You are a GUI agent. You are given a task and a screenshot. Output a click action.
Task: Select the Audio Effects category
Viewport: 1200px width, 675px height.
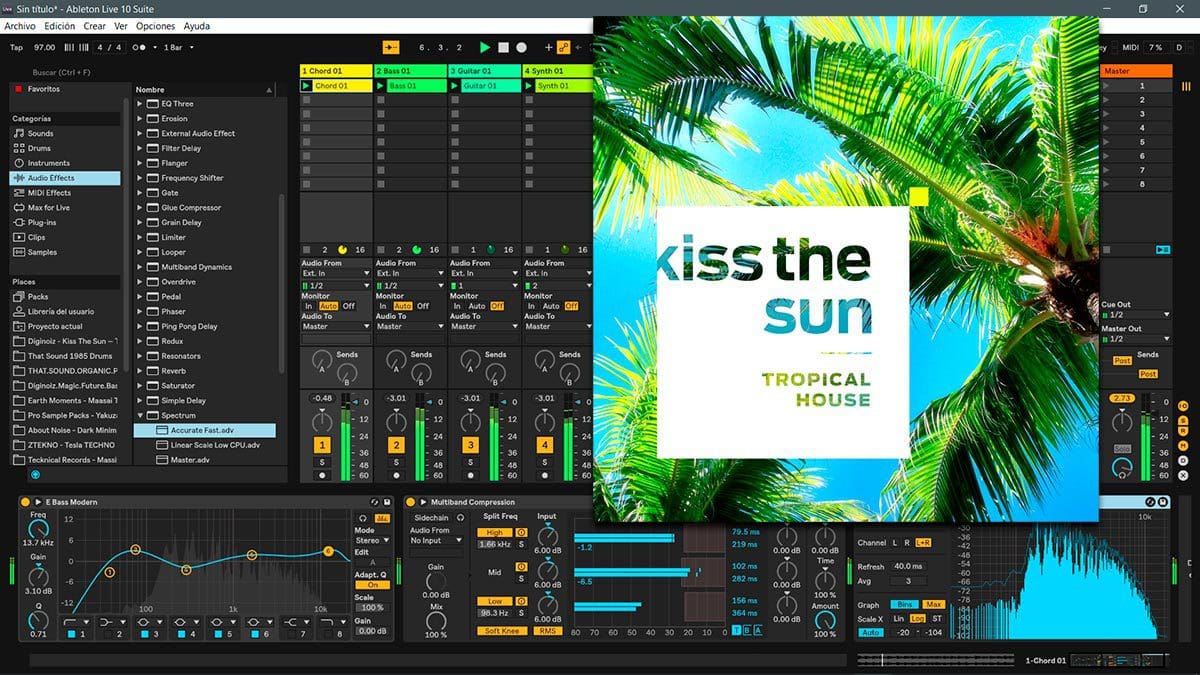coord(65,178)
